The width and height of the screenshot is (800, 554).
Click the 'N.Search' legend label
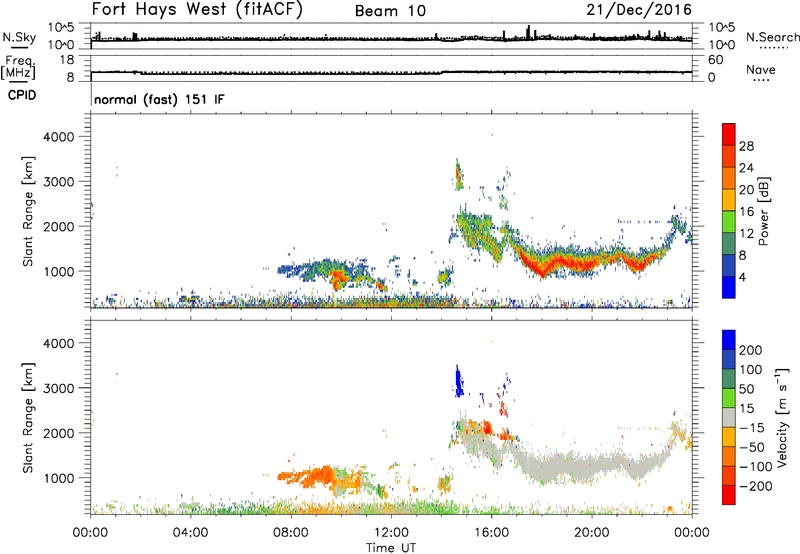coord(772,37)
